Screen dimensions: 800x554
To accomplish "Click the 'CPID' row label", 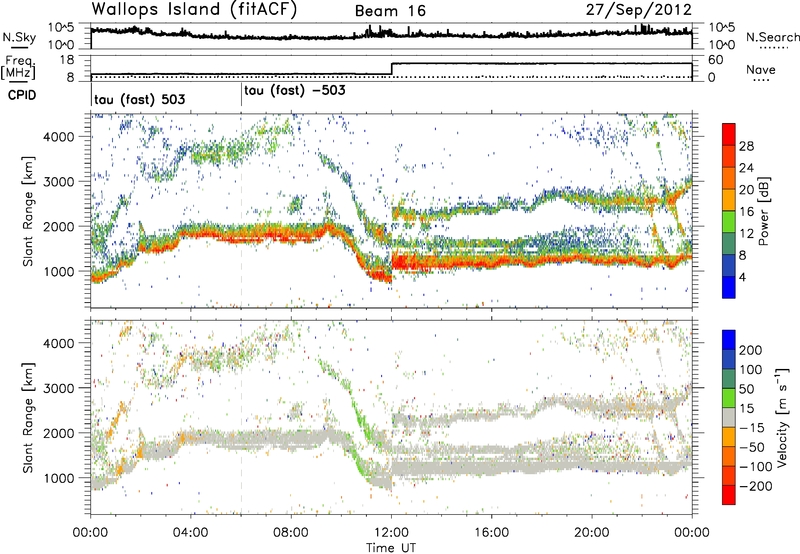I will (22, 95).
